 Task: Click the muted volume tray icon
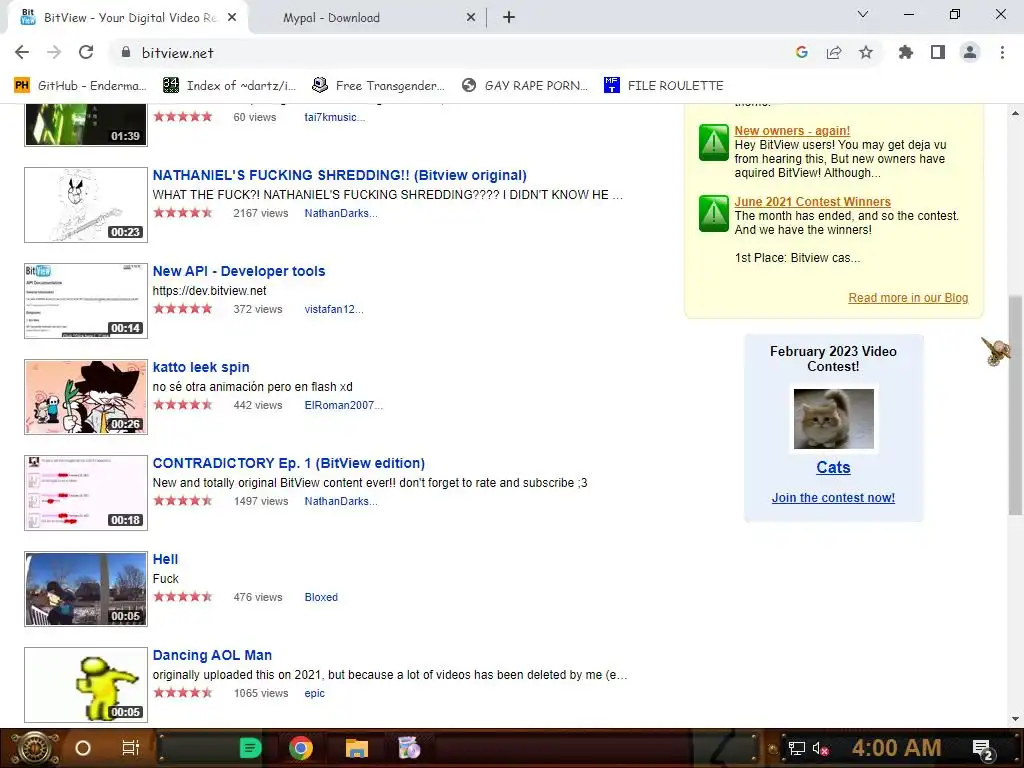[821, 748]
